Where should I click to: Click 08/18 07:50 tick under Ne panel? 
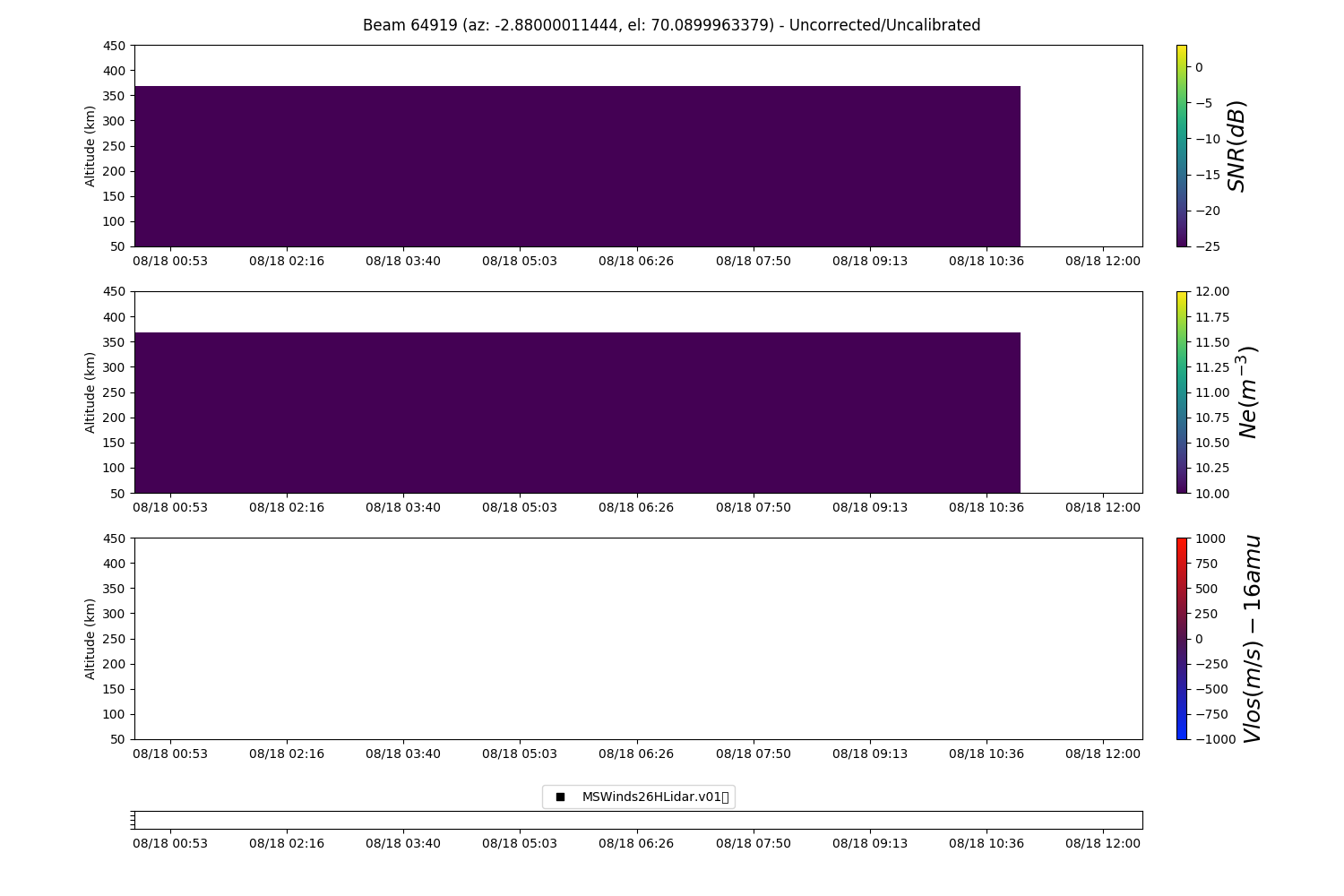(754, 507)
